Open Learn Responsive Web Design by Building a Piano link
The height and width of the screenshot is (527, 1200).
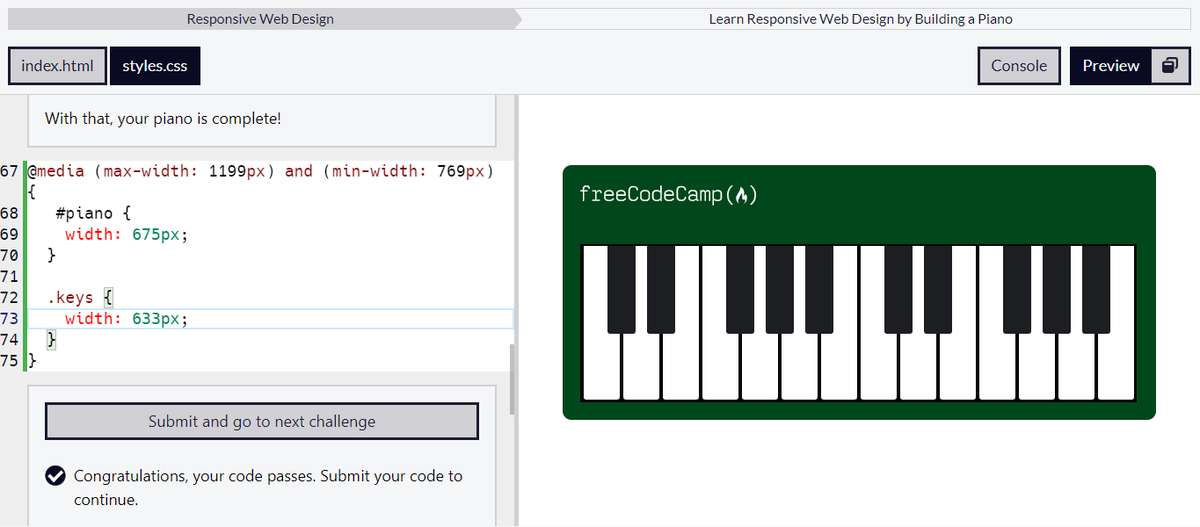click(860, 19)
